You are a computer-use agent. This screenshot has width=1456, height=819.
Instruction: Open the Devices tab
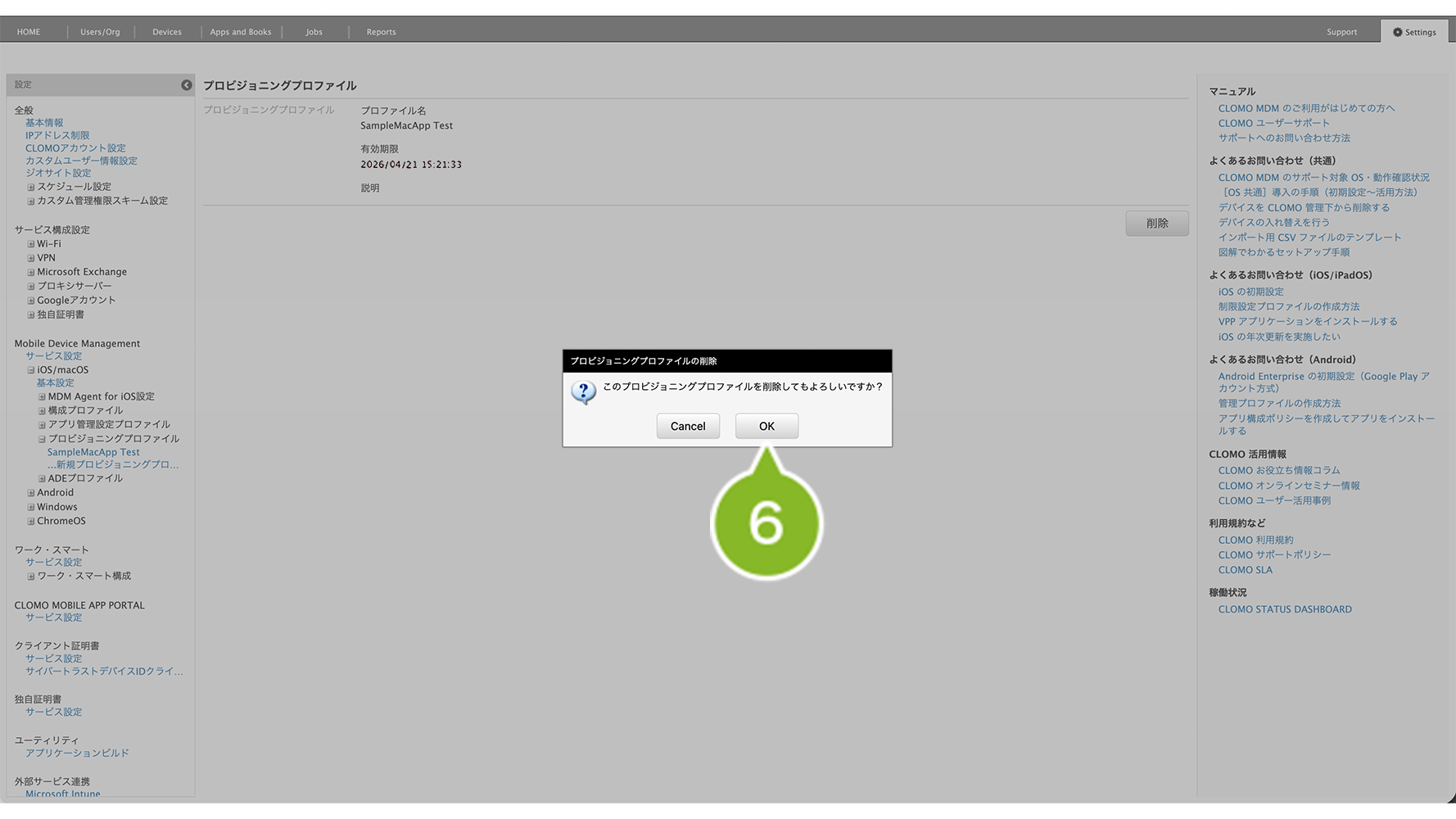tap(166, 32)
